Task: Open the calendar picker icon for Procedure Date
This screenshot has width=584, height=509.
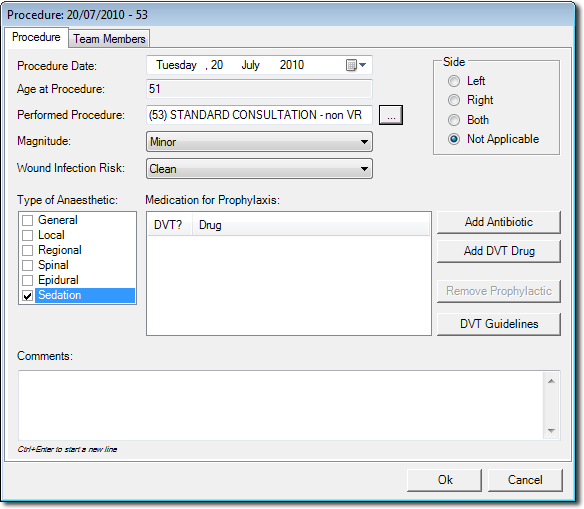Action: click(x=355, y=65)
